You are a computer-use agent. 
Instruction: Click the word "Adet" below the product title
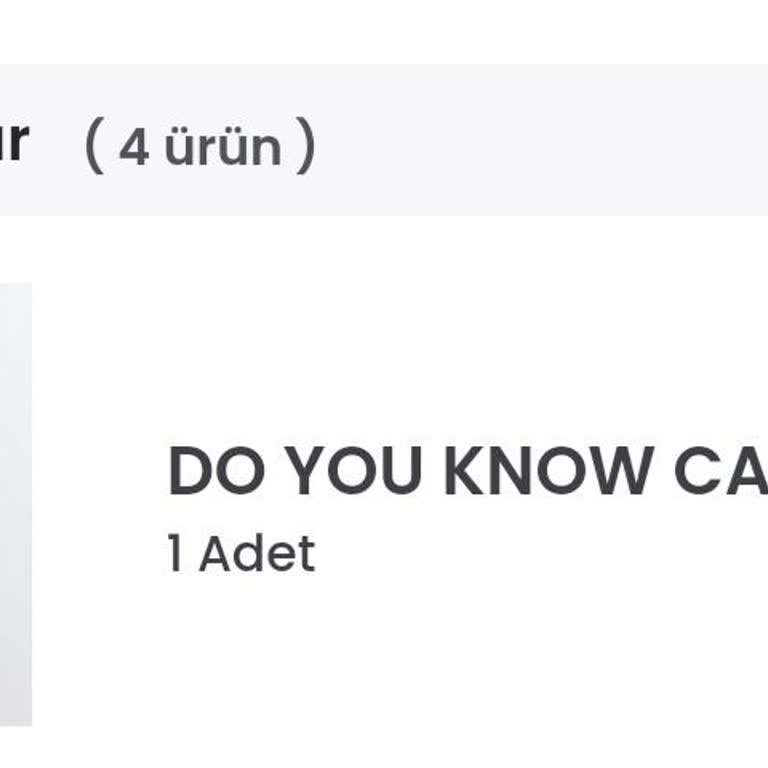pos(256,554)
